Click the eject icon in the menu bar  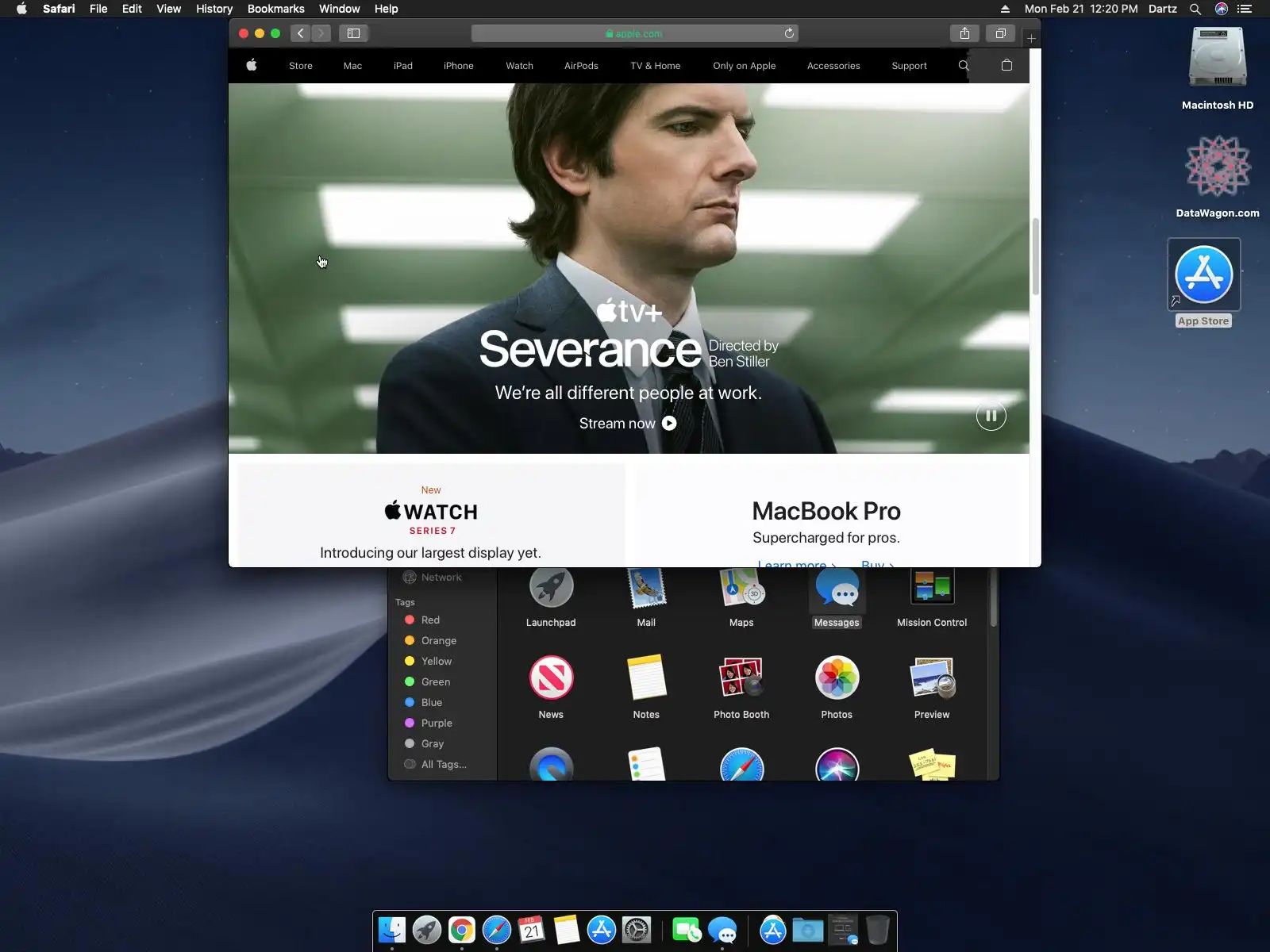[x=1005, y=9]
